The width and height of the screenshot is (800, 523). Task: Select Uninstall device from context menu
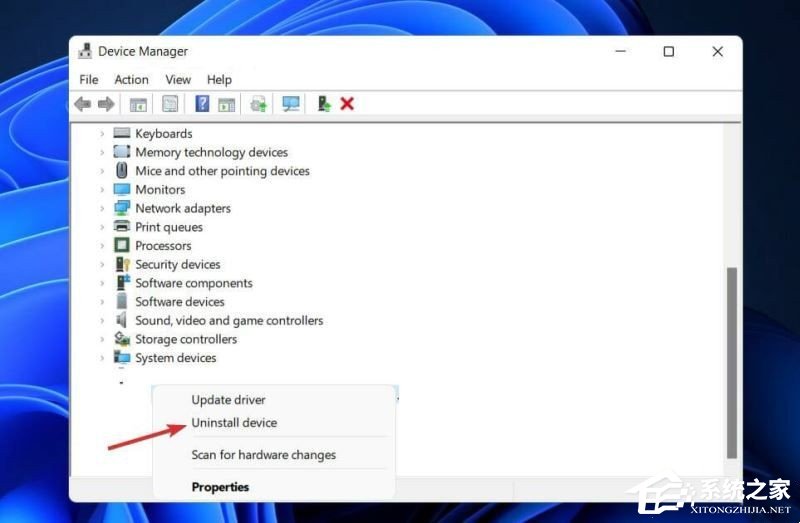[x=234, y=423]
